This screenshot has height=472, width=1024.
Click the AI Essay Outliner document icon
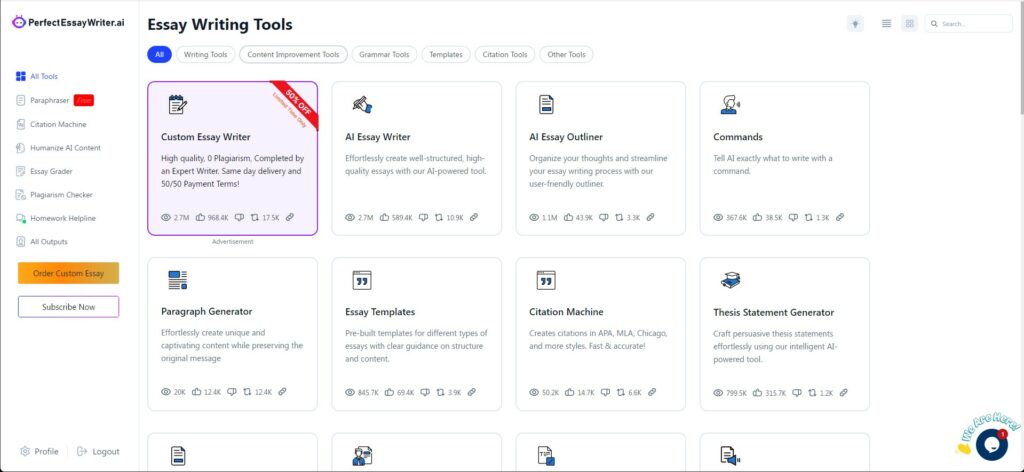(546, 104)
